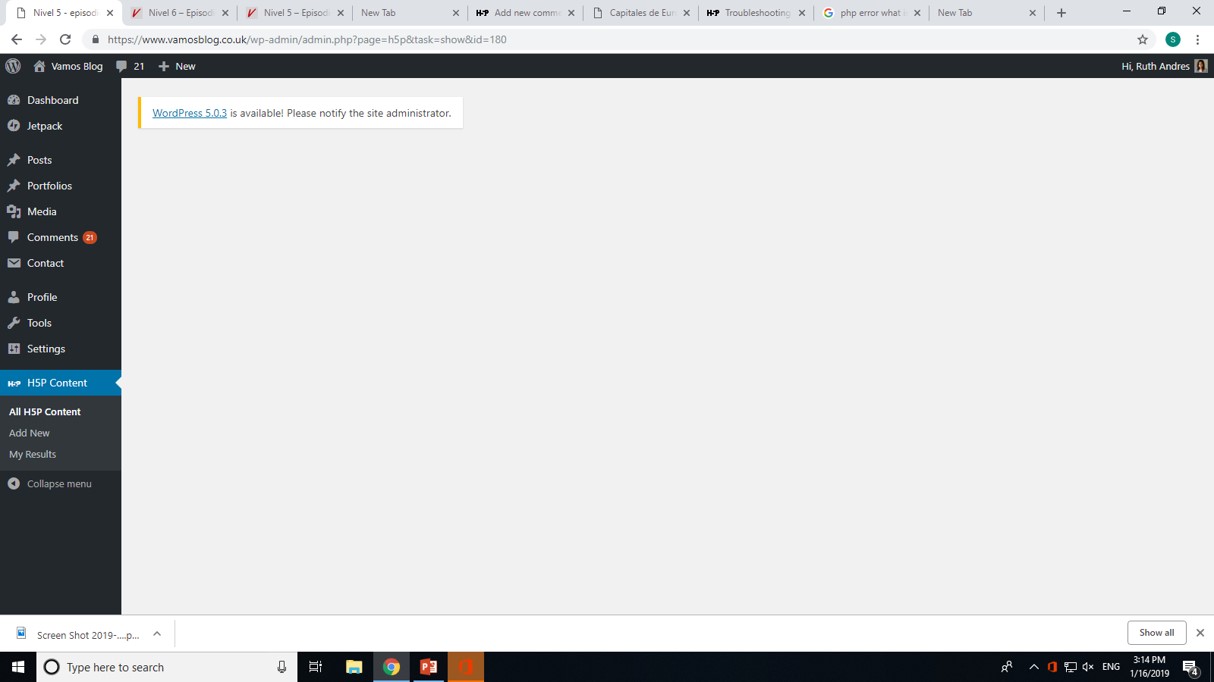Switch to Troubleshooting tab

(756, 13)
